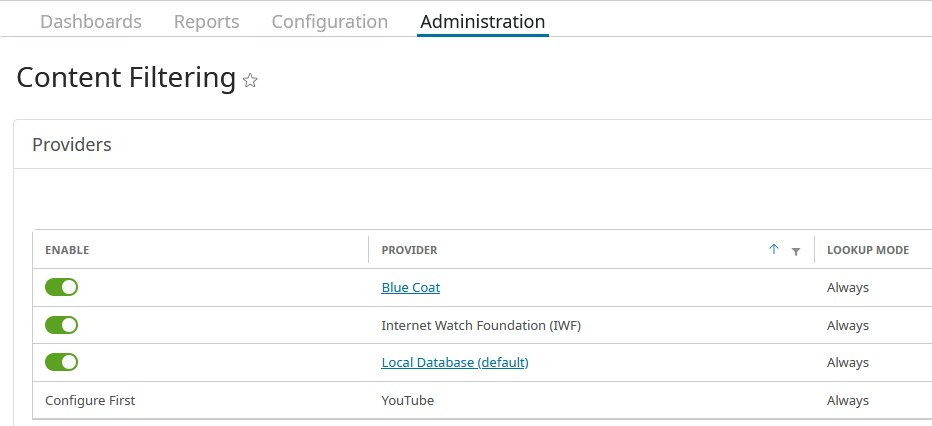Click Configure First in the YouTube row
This screenshot has height=426, width=932.
coord(90,400)
